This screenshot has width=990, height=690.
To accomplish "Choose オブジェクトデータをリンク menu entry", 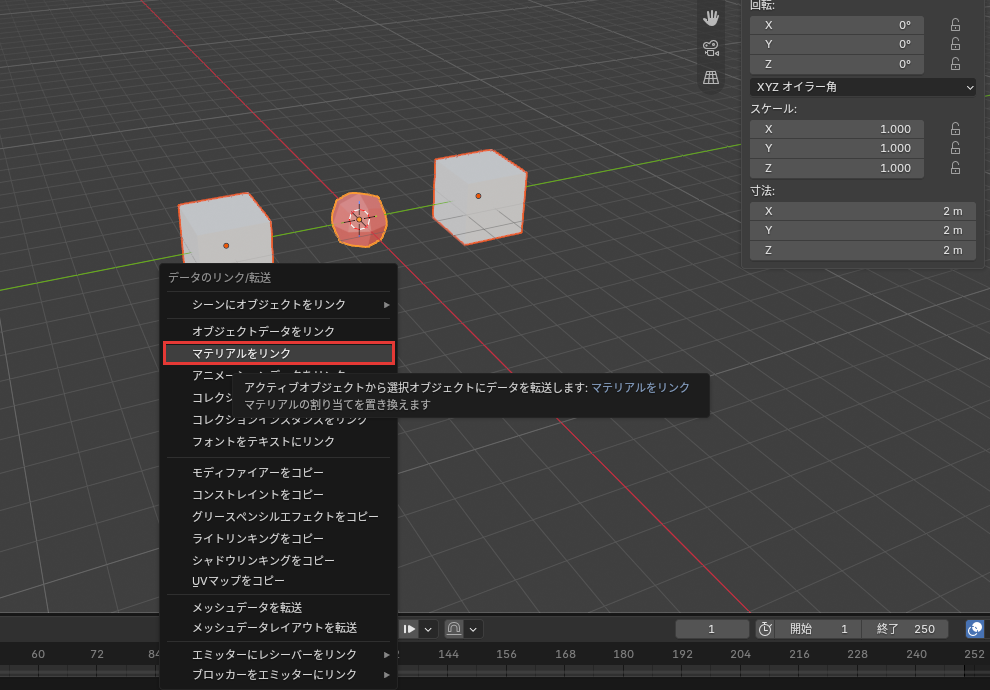I will pos(278,331).
